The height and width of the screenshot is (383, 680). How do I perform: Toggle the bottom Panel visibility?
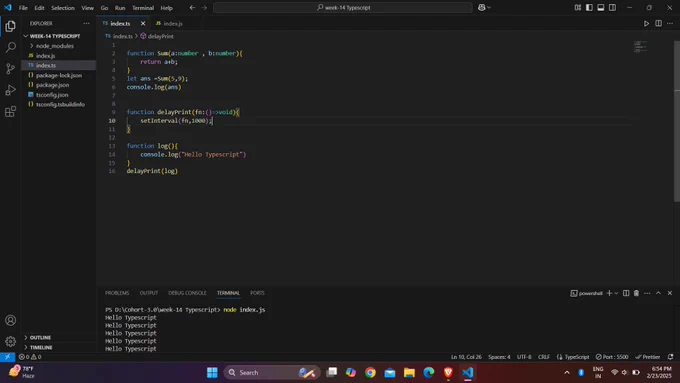pos(601,7)
